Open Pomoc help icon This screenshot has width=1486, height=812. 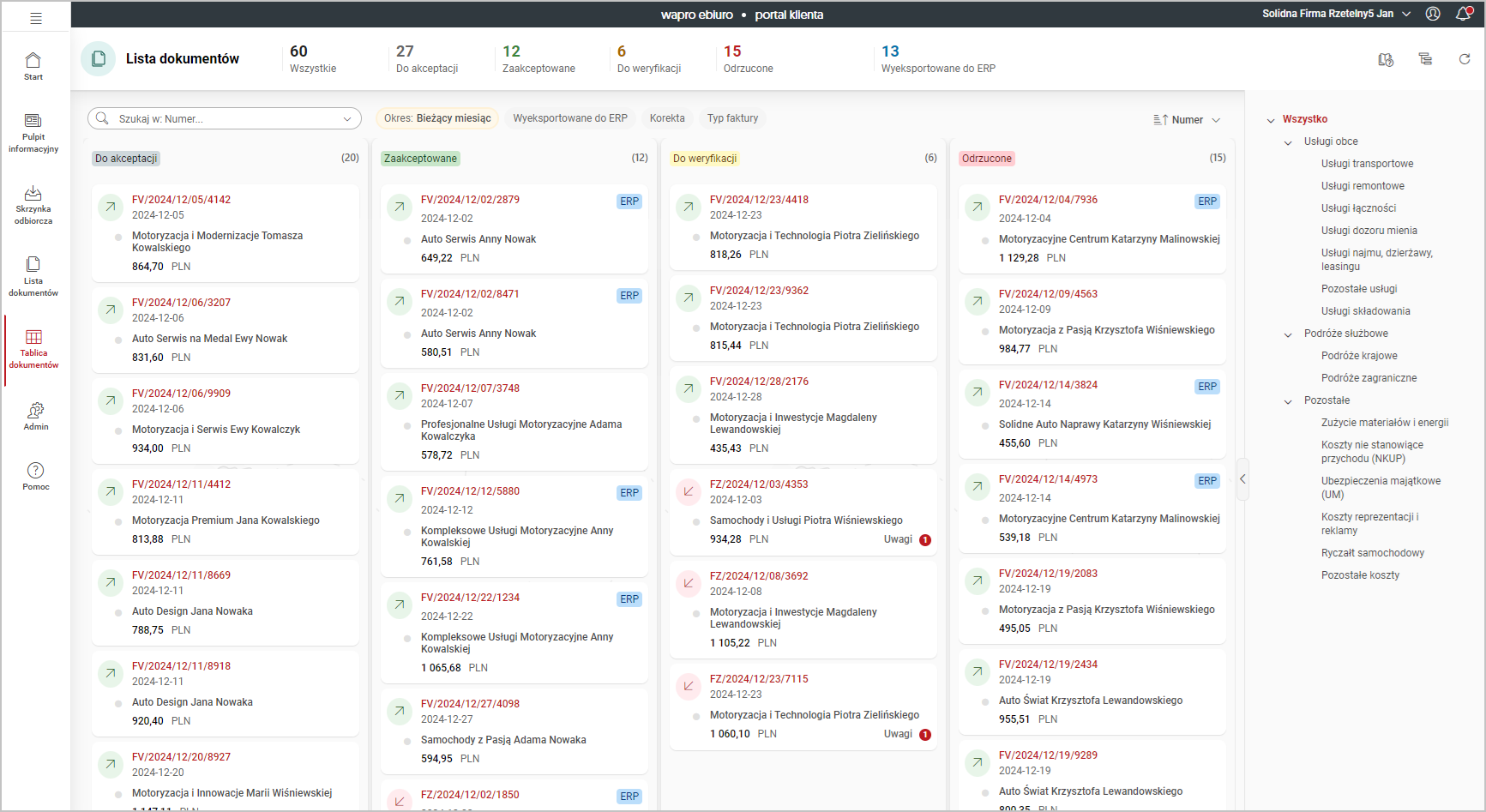[x=35, y=476]
